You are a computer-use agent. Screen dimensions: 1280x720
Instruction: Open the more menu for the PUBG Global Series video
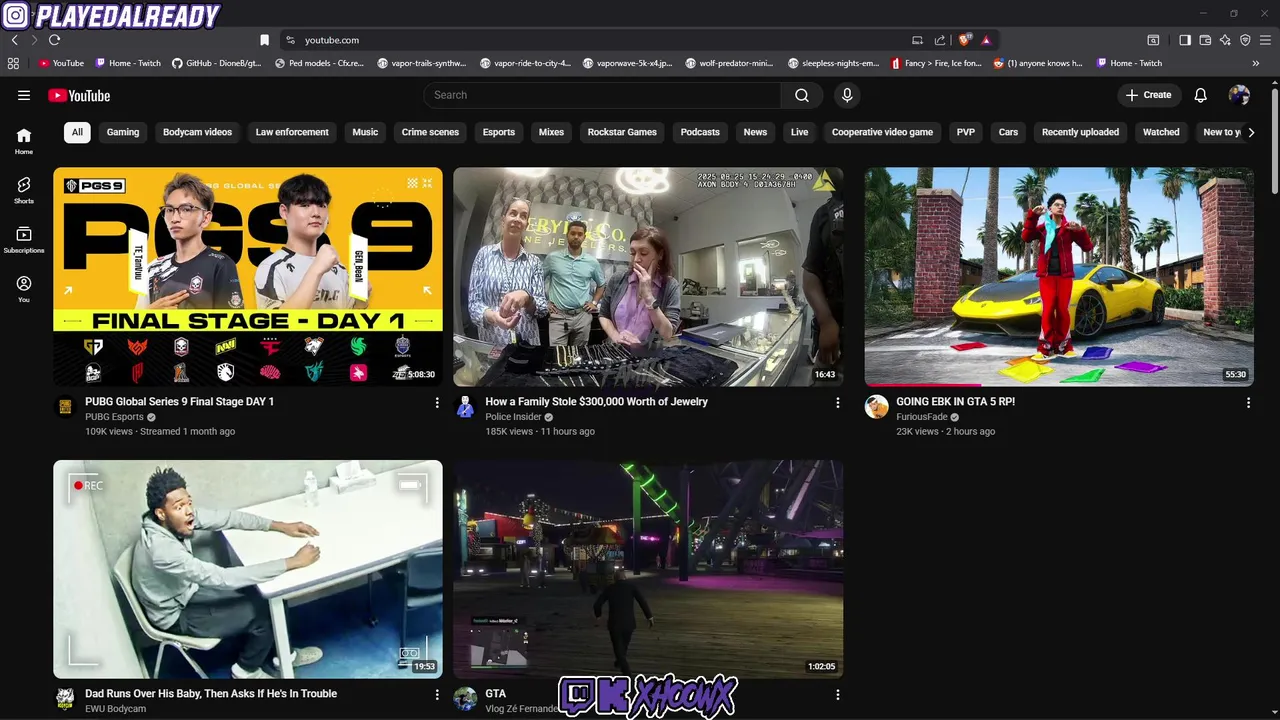click(436, 402)
